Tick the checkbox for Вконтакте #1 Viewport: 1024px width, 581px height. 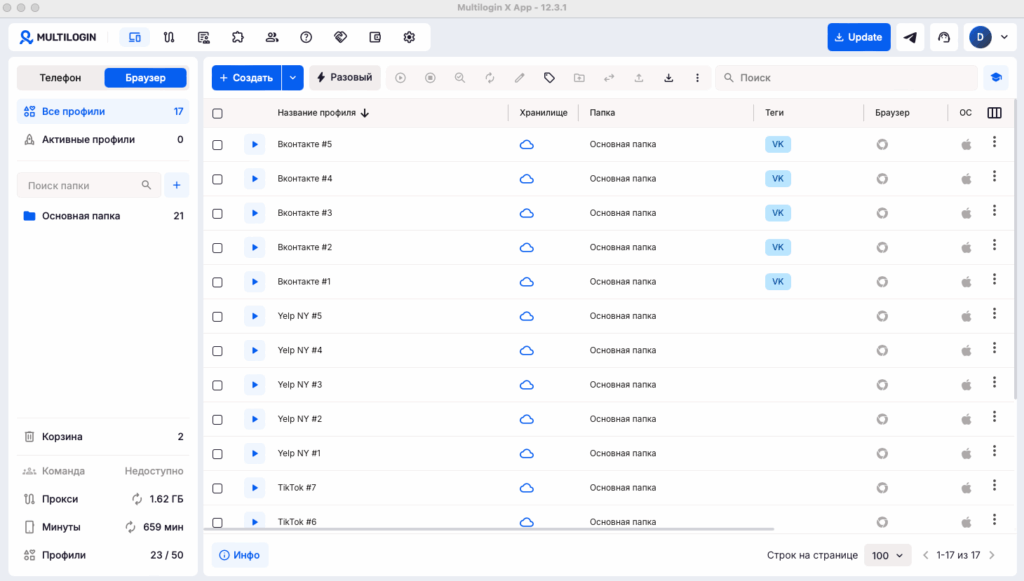pyautogui.click(x=217, y=282)
